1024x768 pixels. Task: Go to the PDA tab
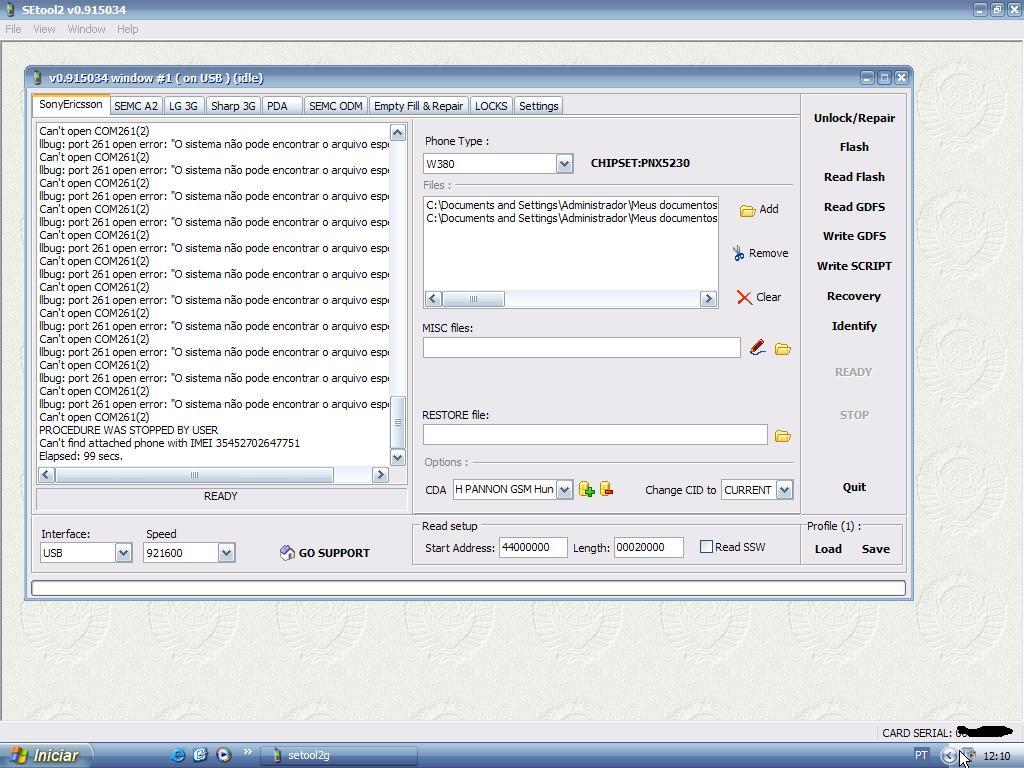[x=281, y=106]
